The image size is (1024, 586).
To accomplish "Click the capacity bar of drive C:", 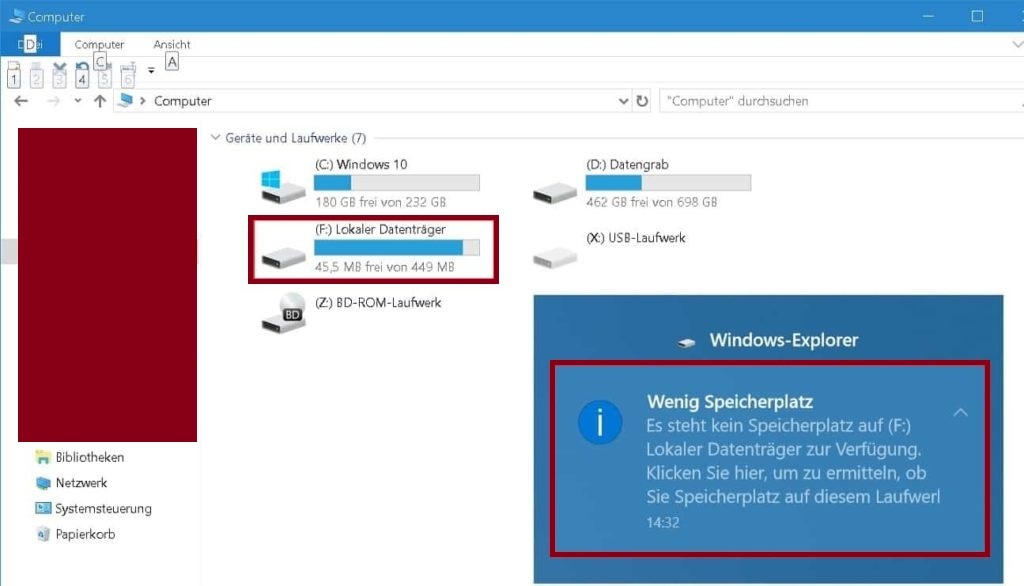I will 397,182.
